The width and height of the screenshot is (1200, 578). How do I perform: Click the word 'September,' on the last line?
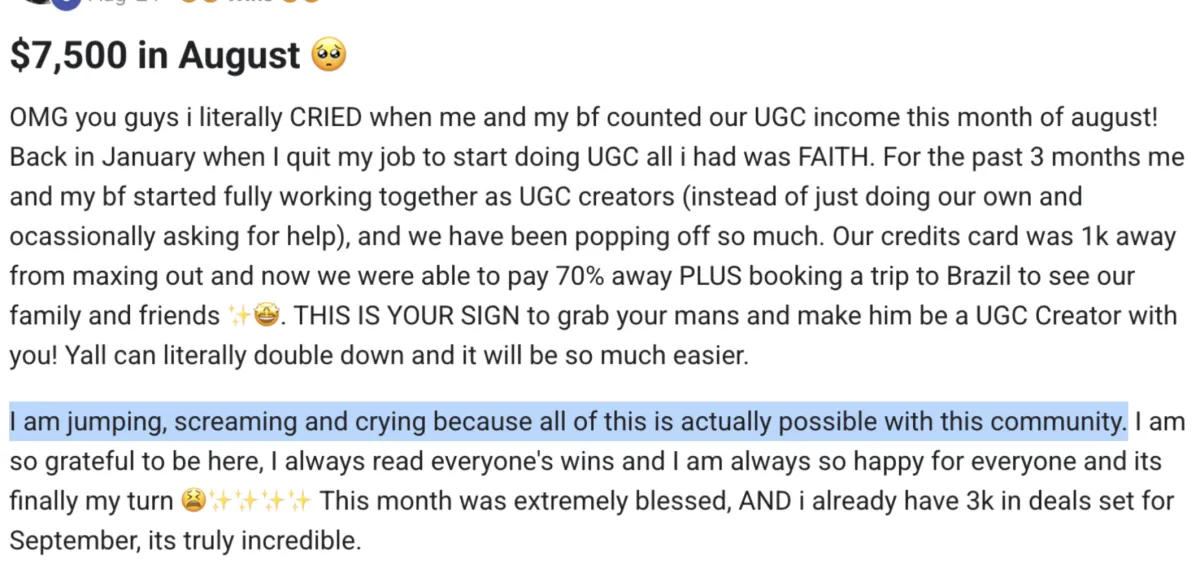point(62,541)
